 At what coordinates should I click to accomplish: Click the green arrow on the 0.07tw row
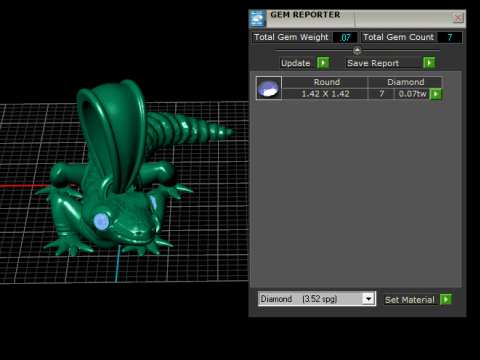[436, 94]
